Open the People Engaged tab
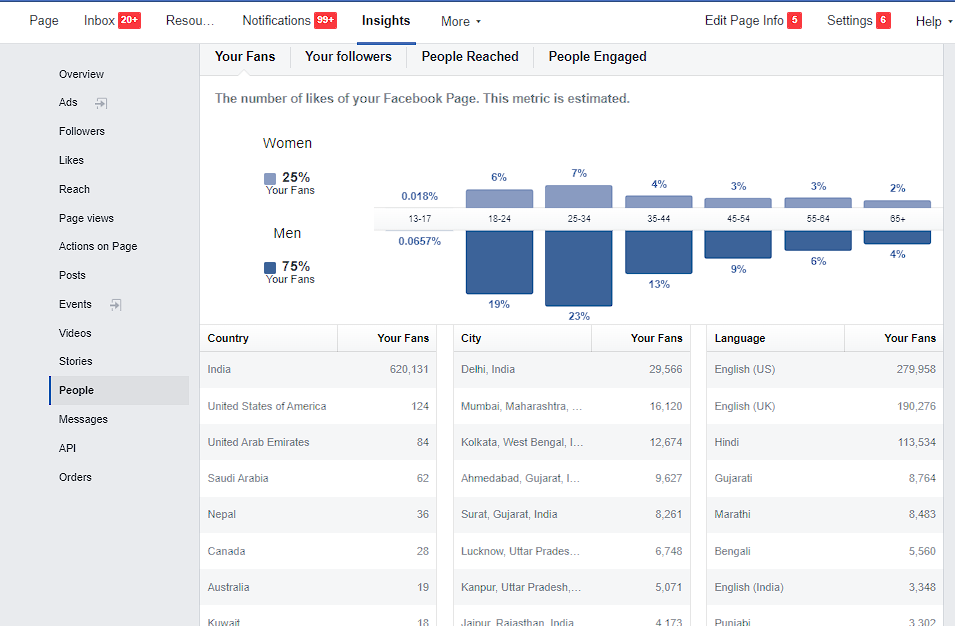This screenshot has width=955, height=626. [597, 57]
